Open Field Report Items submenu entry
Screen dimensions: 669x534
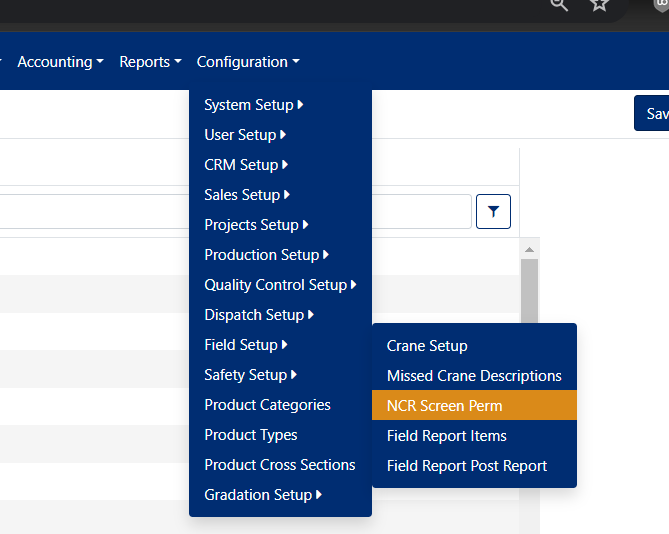(474, 436)
